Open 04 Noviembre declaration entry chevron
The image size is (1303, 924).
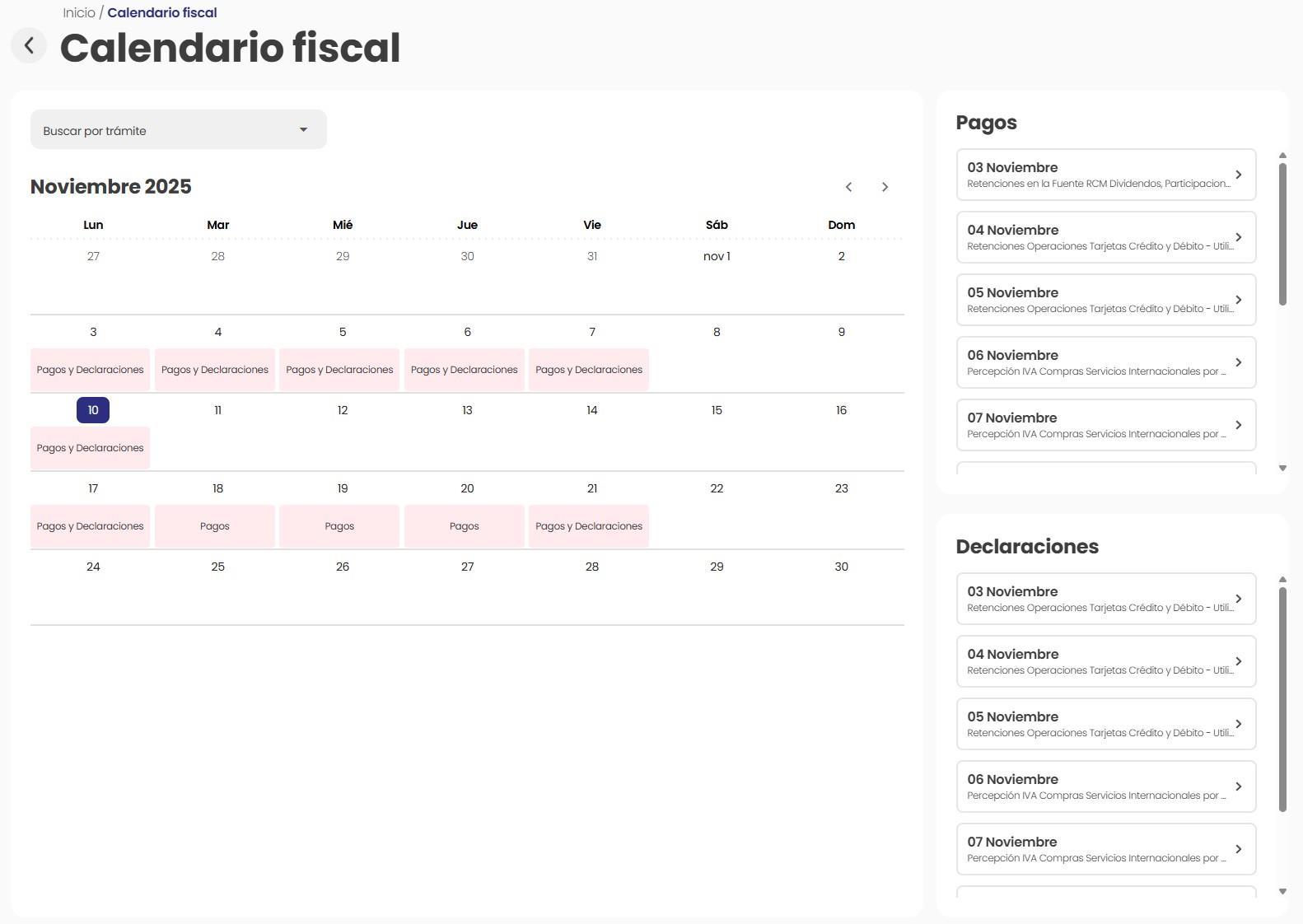point(1238,661)
